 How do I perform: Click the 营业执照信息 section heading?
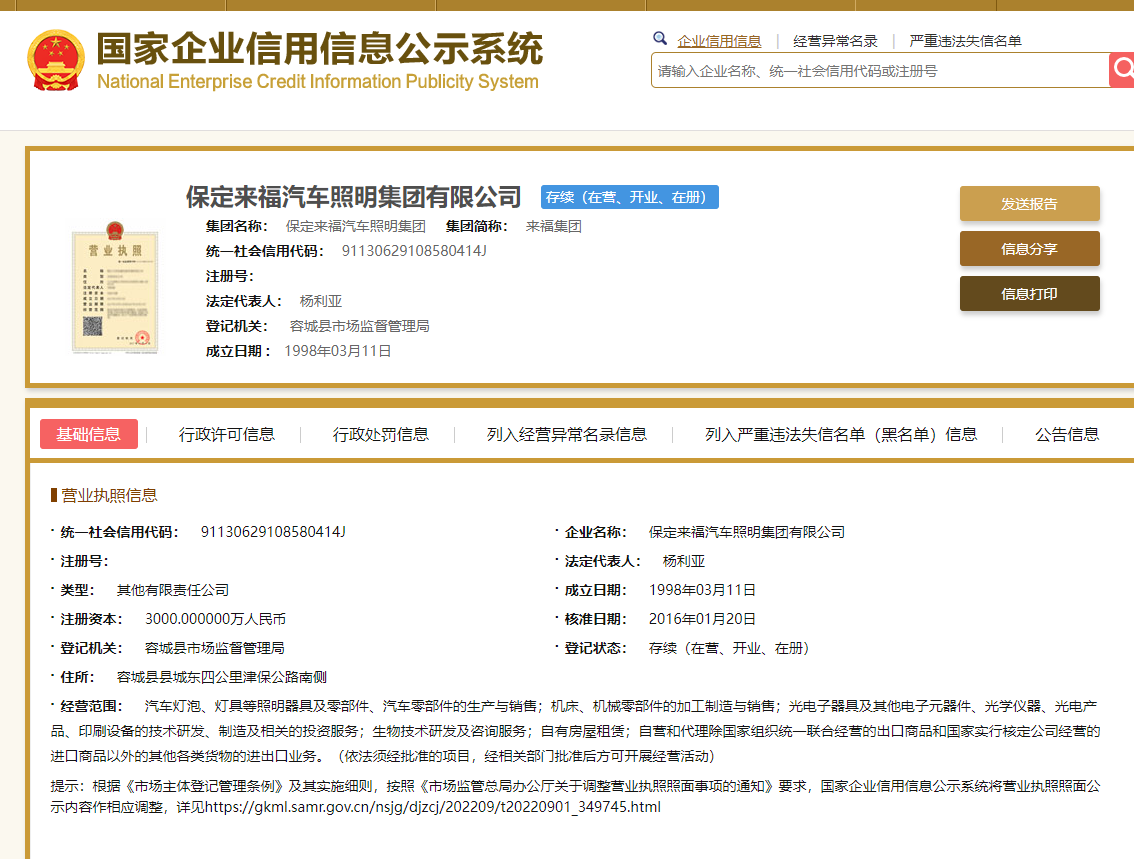[108, 495]
